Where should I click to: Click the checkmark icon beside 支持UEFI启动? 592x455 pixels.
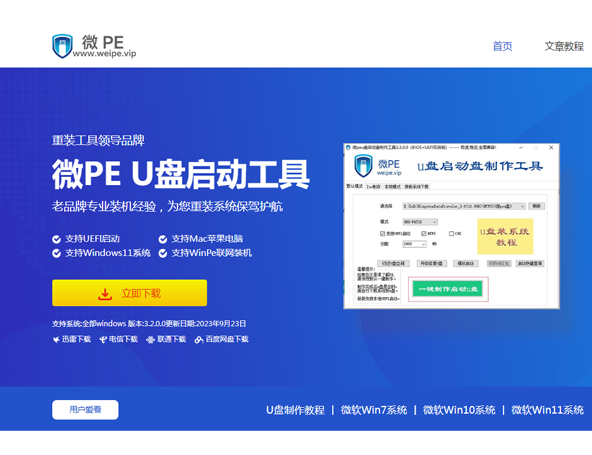coord(56,239)
